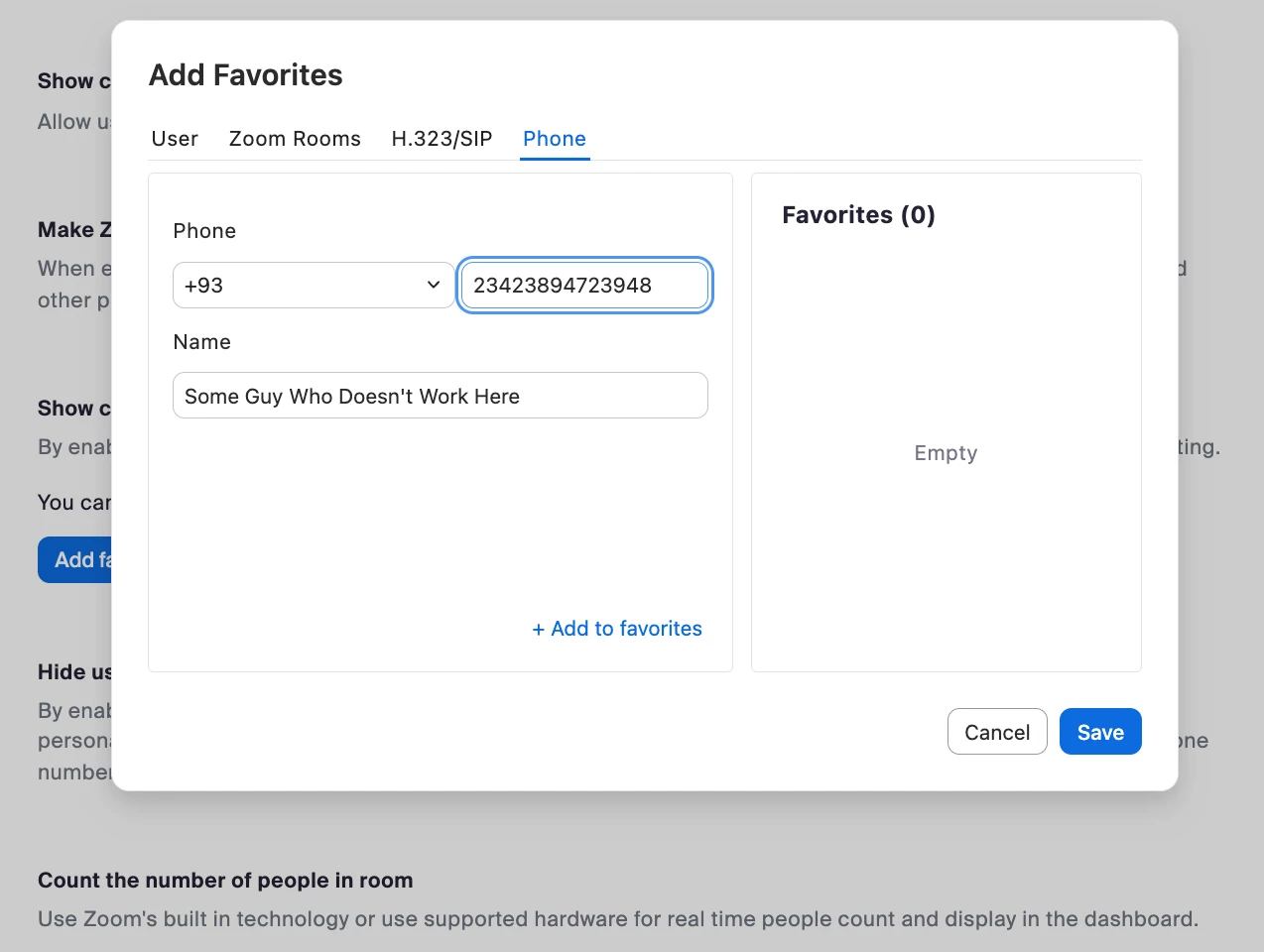Click the partially hidden 'Add fa' button

click(76, 560)
